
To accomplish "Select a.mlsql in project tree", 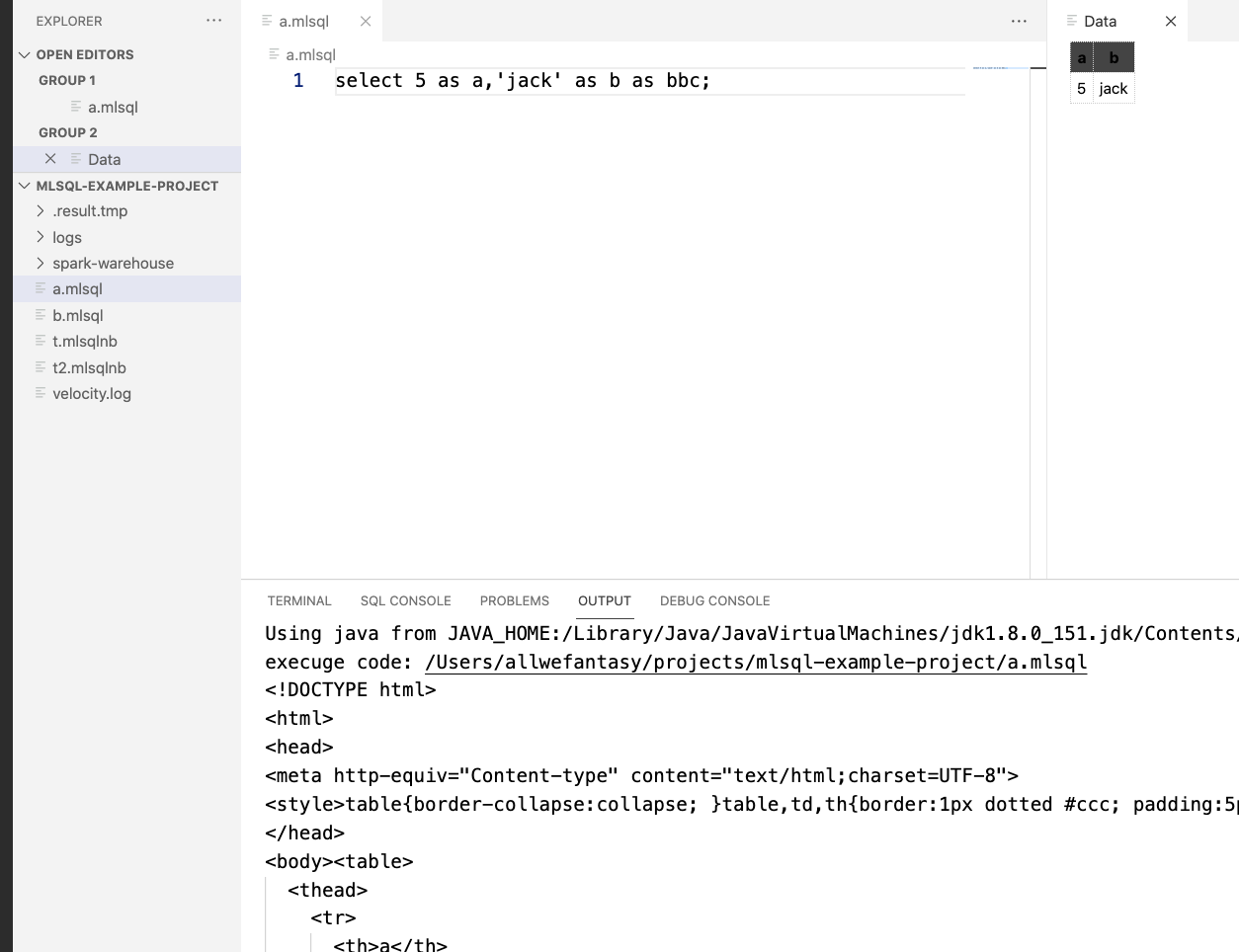I will tap(126, 288).
